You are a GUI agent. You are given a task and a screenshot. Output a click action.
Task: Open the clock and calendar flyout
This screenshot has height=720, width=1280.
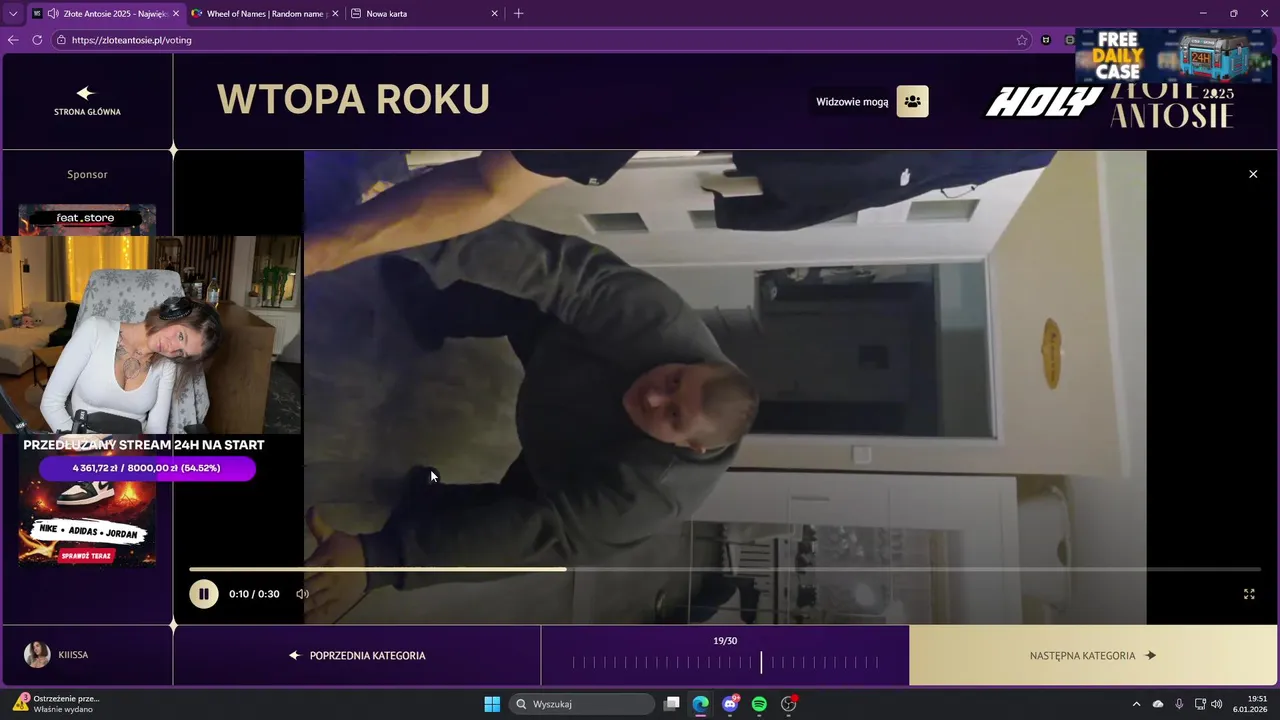(x=1250, y=704)
